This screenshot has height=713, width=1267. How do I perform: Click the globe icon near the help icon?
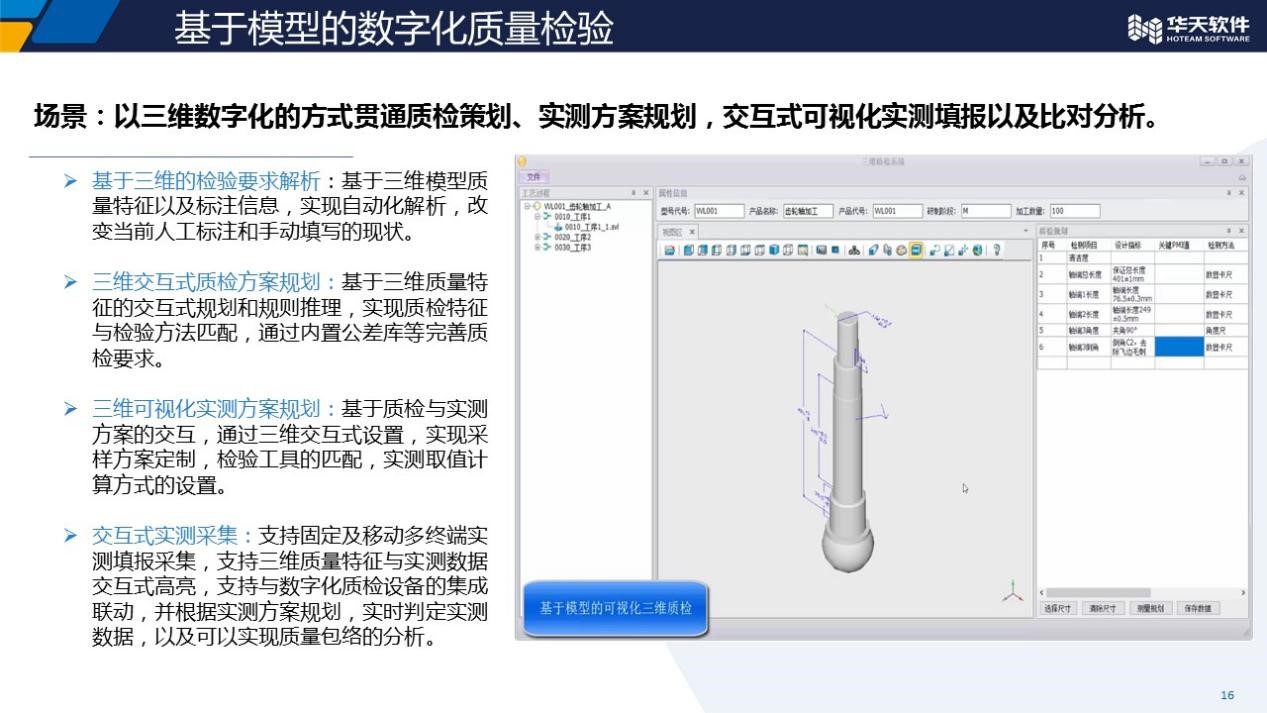pos(977,250)
